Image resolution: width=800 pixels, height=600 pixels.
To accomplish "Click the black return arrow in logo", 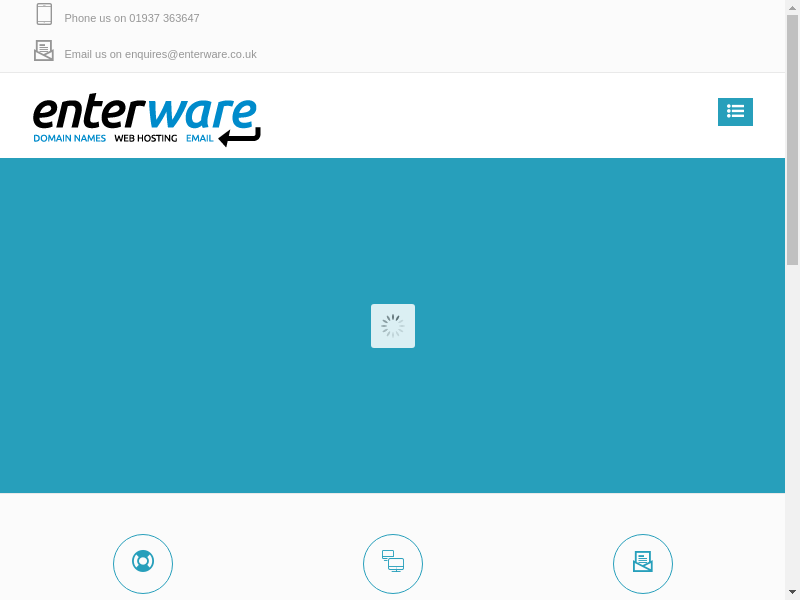I will point(240,137).
